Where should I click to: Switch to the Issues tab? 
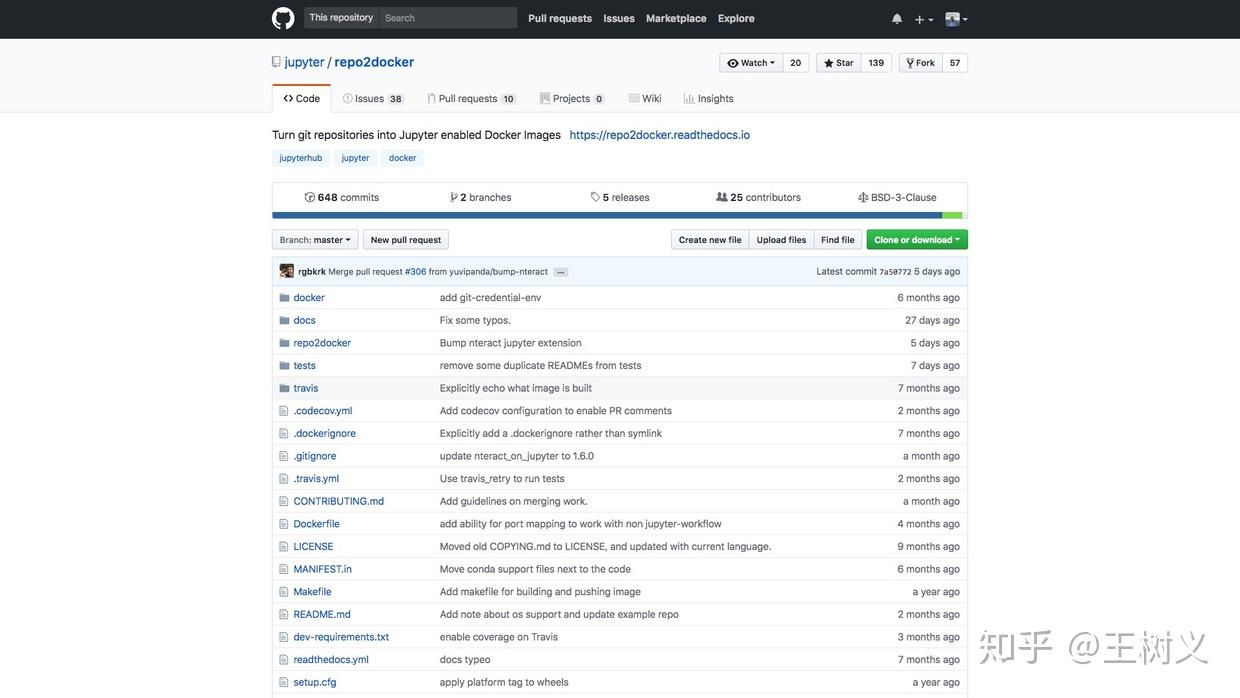(372, 99)
